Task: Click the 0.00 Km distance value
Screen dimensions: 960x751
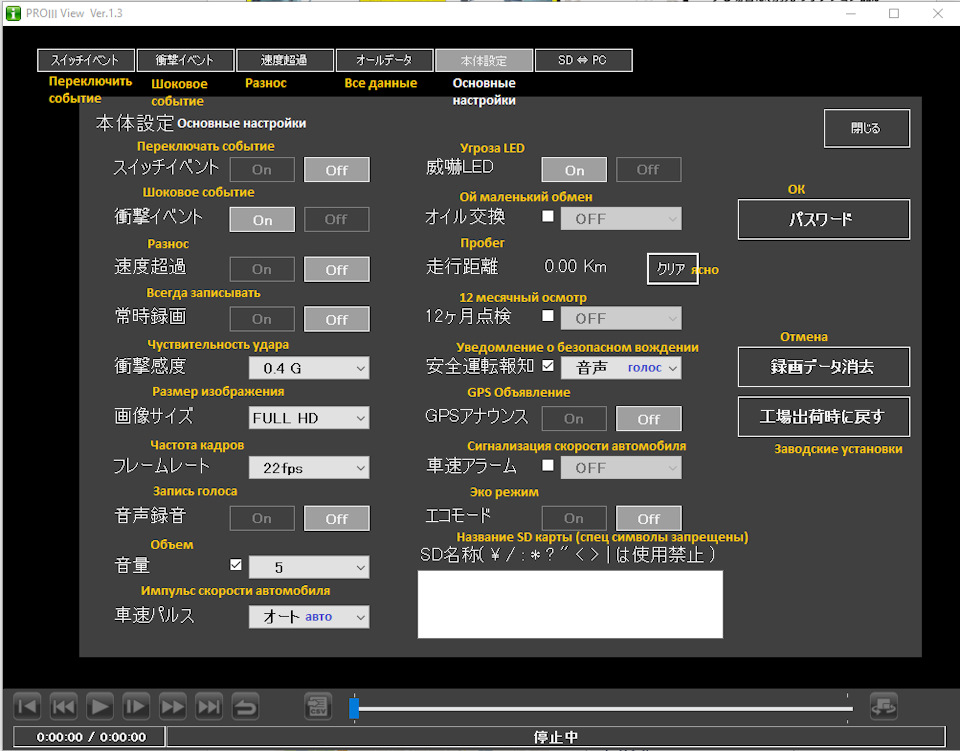Action: [x=576, y=266]
